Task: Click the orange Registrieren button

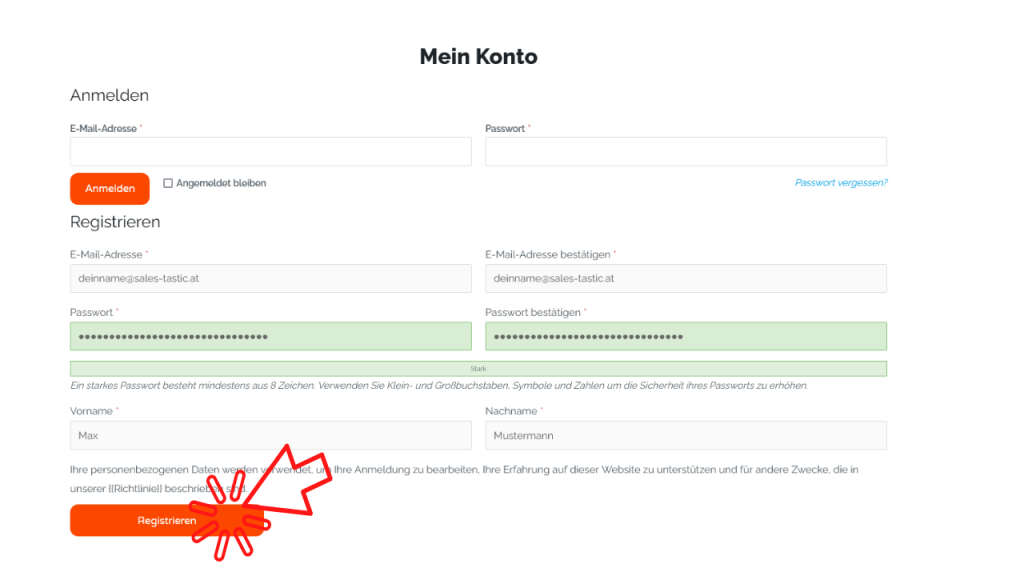Action: [x=167, y=520]
